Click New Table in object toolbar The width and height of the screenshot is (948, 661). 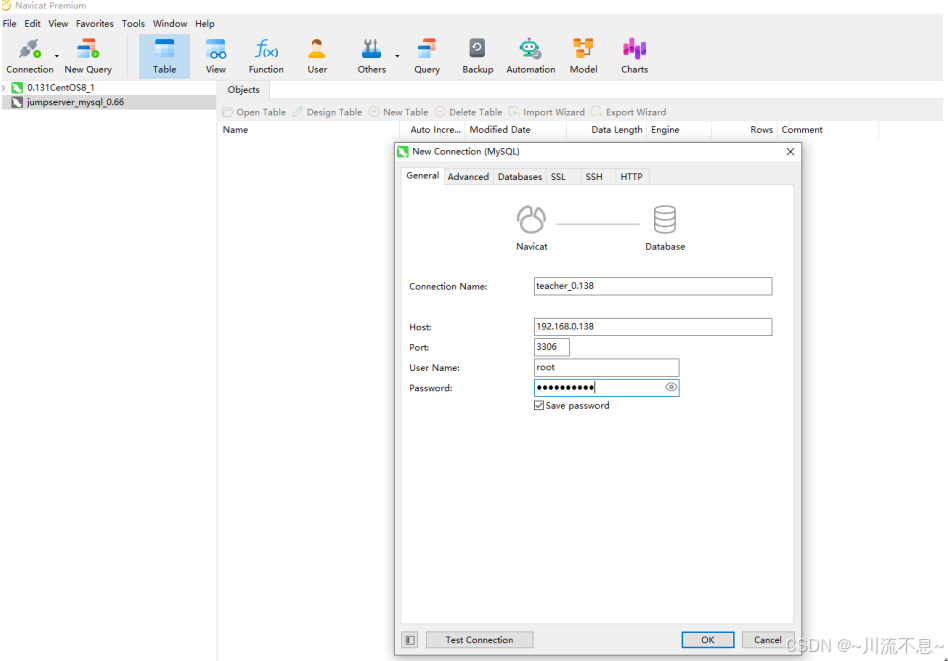(x=398, y=112)
